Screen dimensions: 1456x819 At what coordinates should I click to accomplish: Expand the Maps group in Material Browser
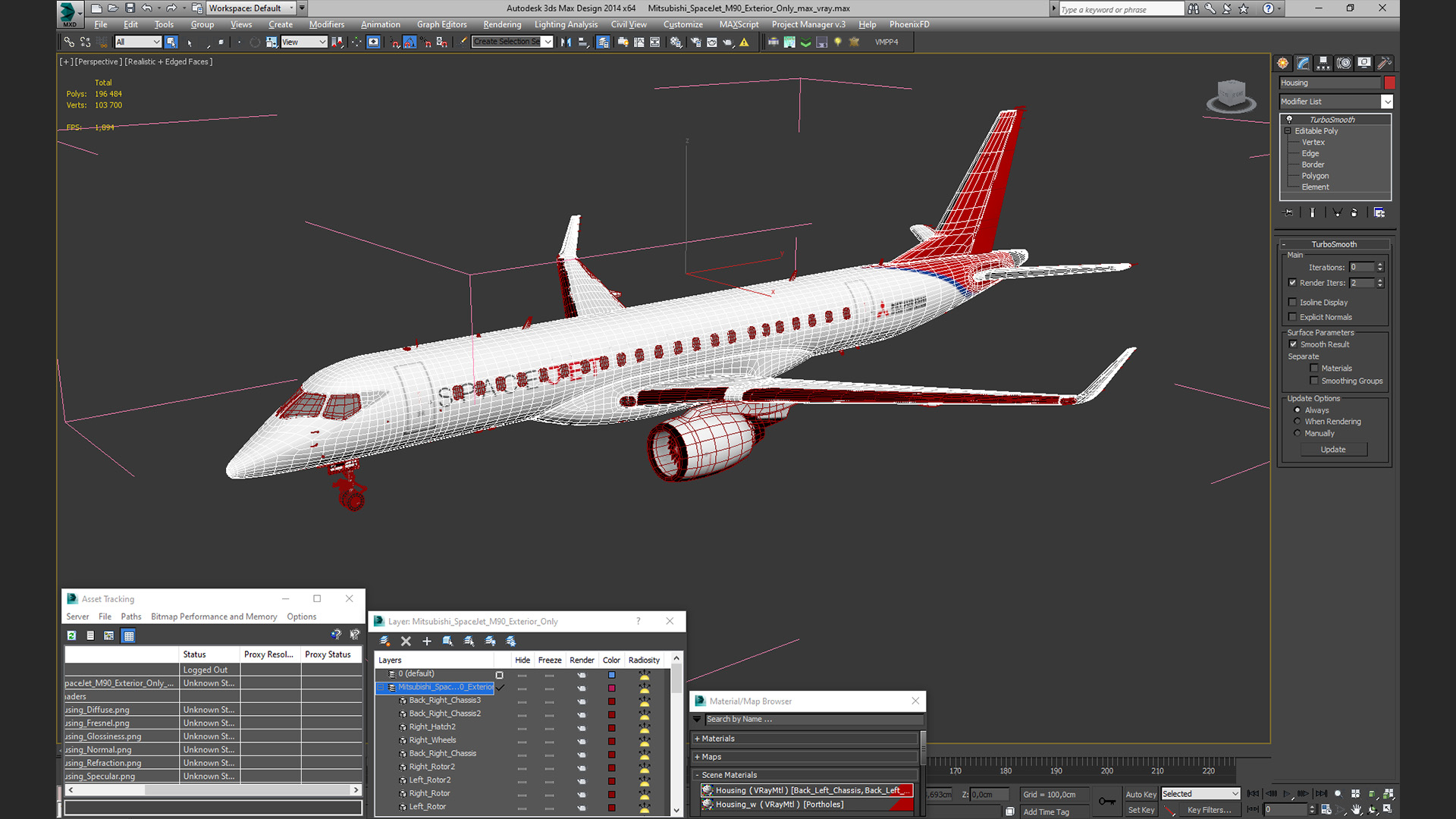697,757
